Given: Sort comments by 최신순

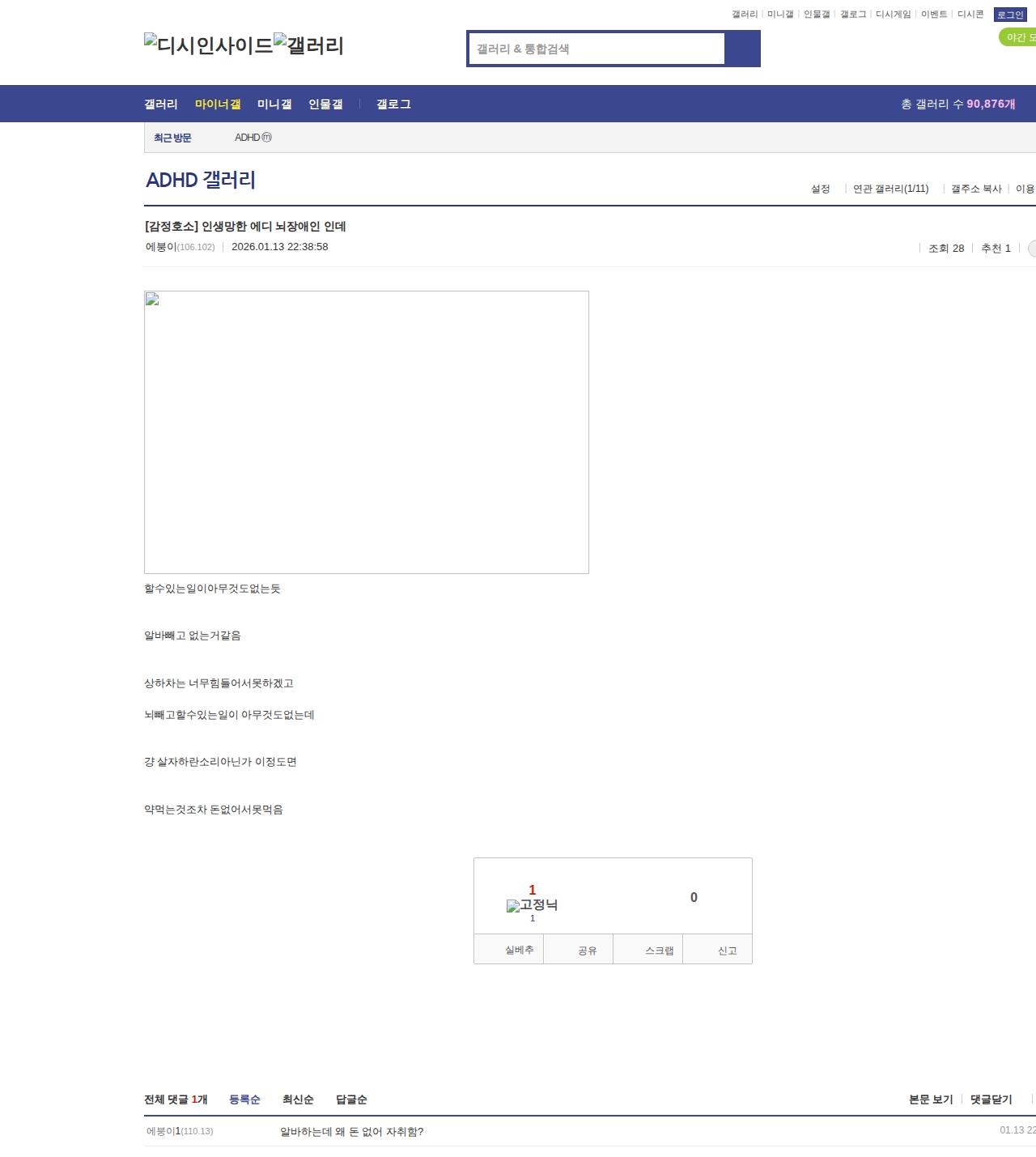Looking at the screenshot, I should coord(298,1100).
